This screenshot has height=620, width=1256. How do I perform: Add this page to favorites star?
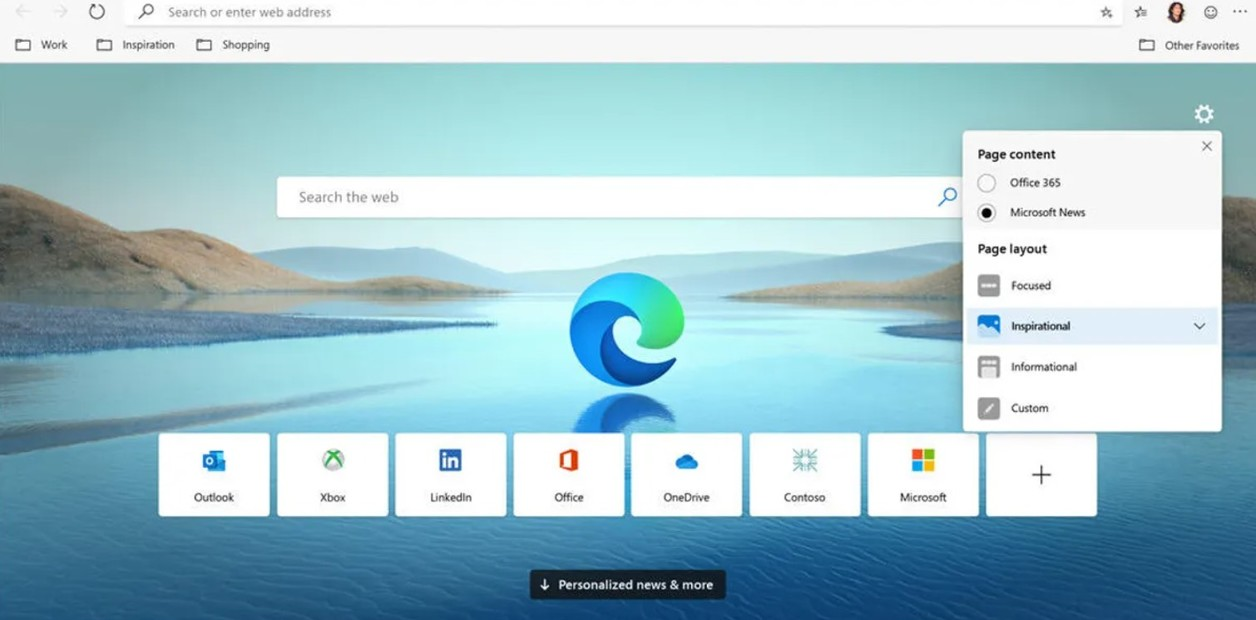[1106, 12]
